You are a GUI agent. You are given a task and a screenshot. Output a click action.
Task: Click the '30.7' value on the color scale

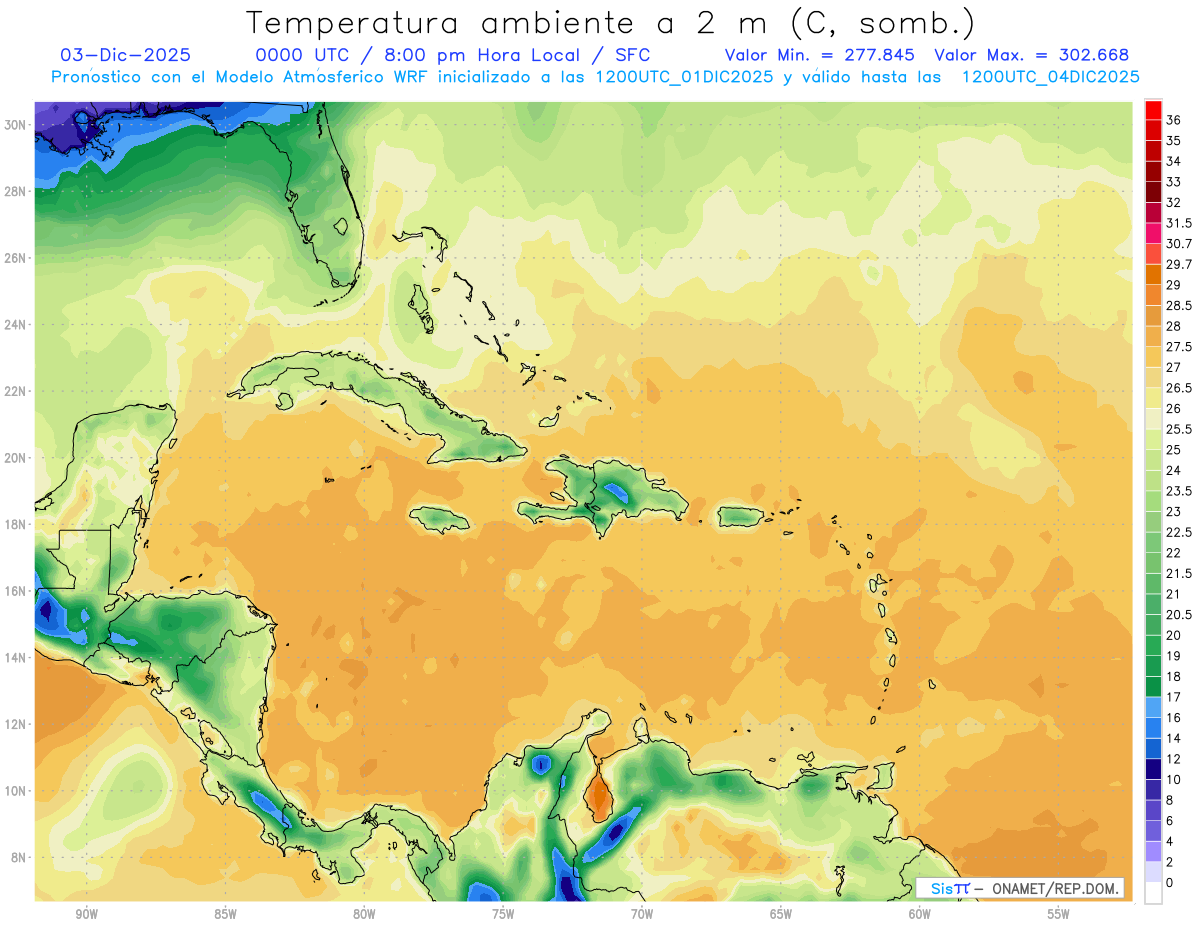(1179, 244)
